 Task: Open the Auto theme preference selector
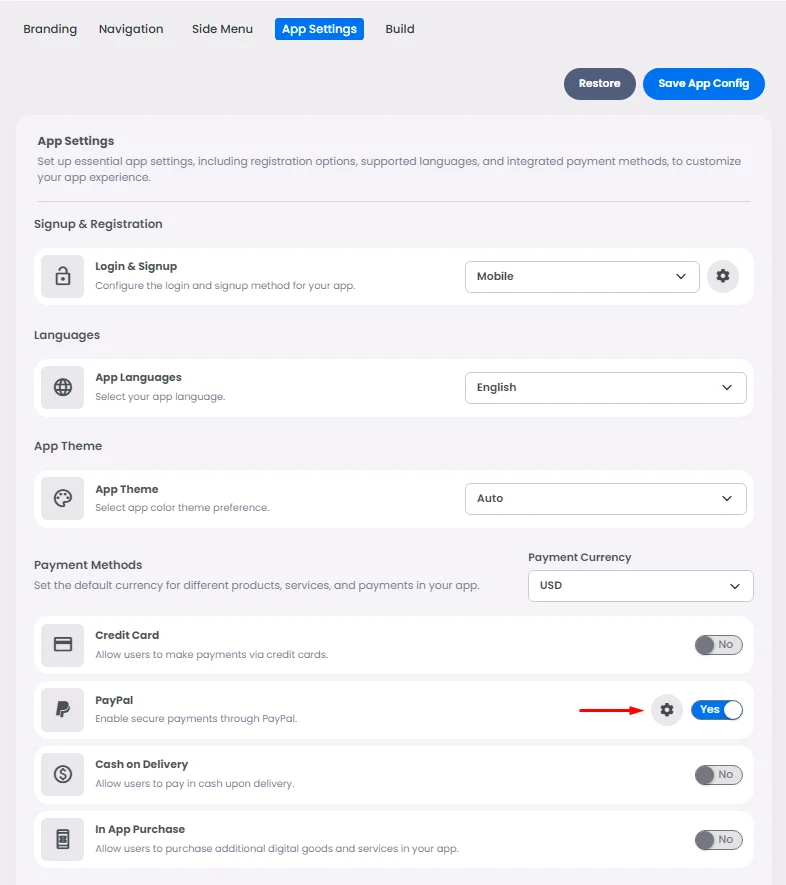point(605,498)
